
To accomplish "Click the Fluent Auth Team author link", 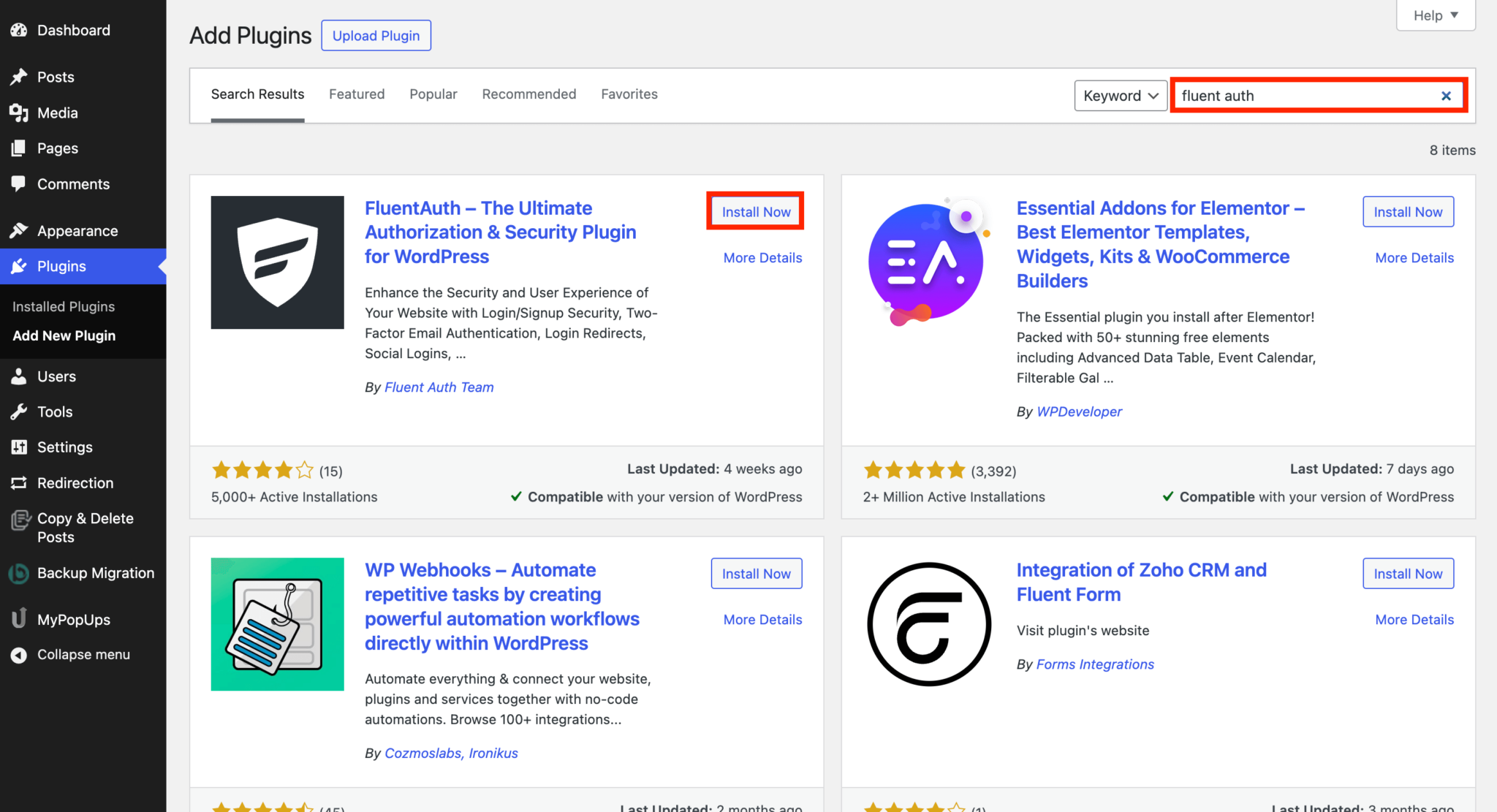I will pos(439,387).
